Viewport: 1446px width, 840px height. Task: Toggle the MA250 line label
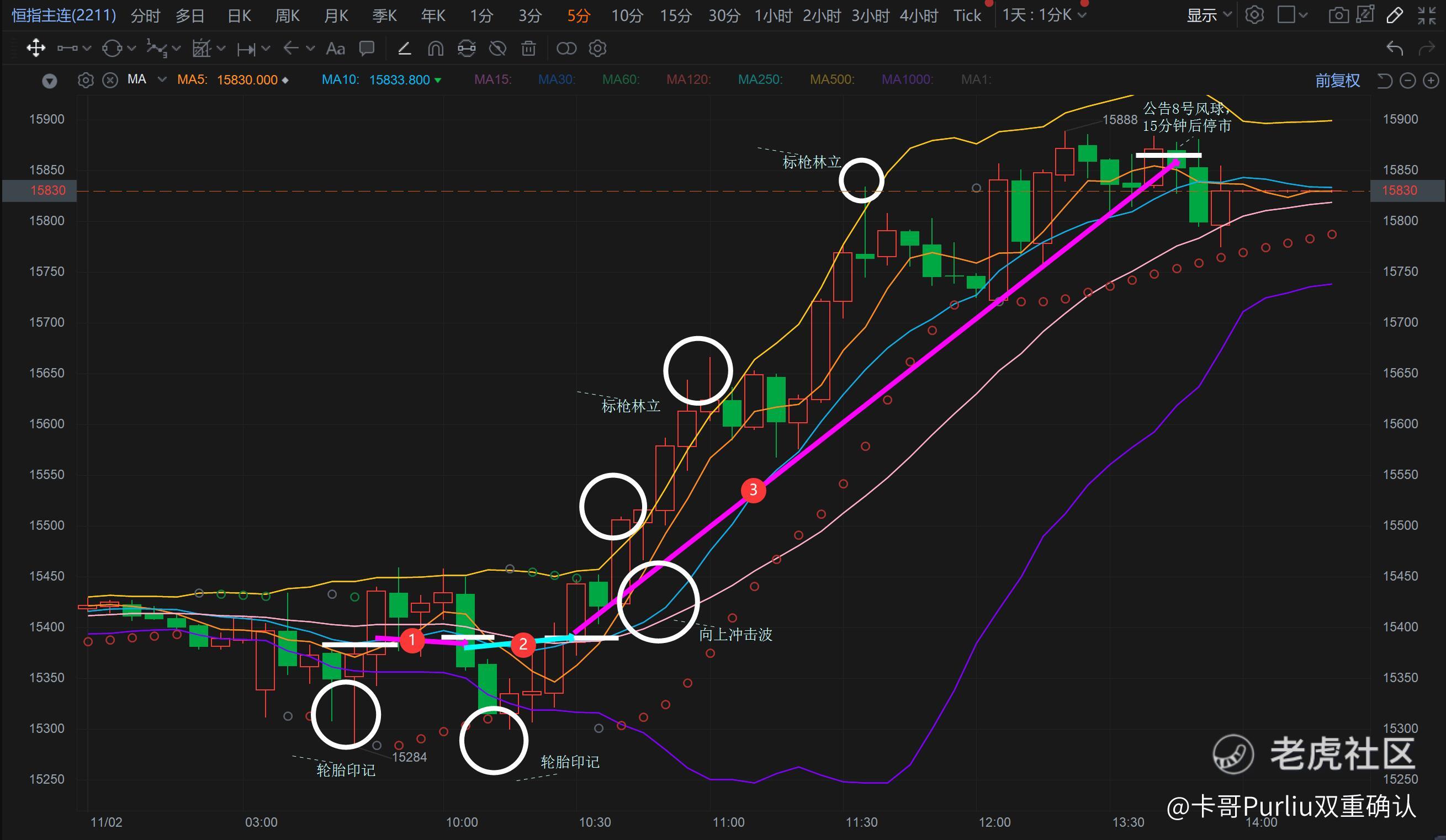(760, 80)
